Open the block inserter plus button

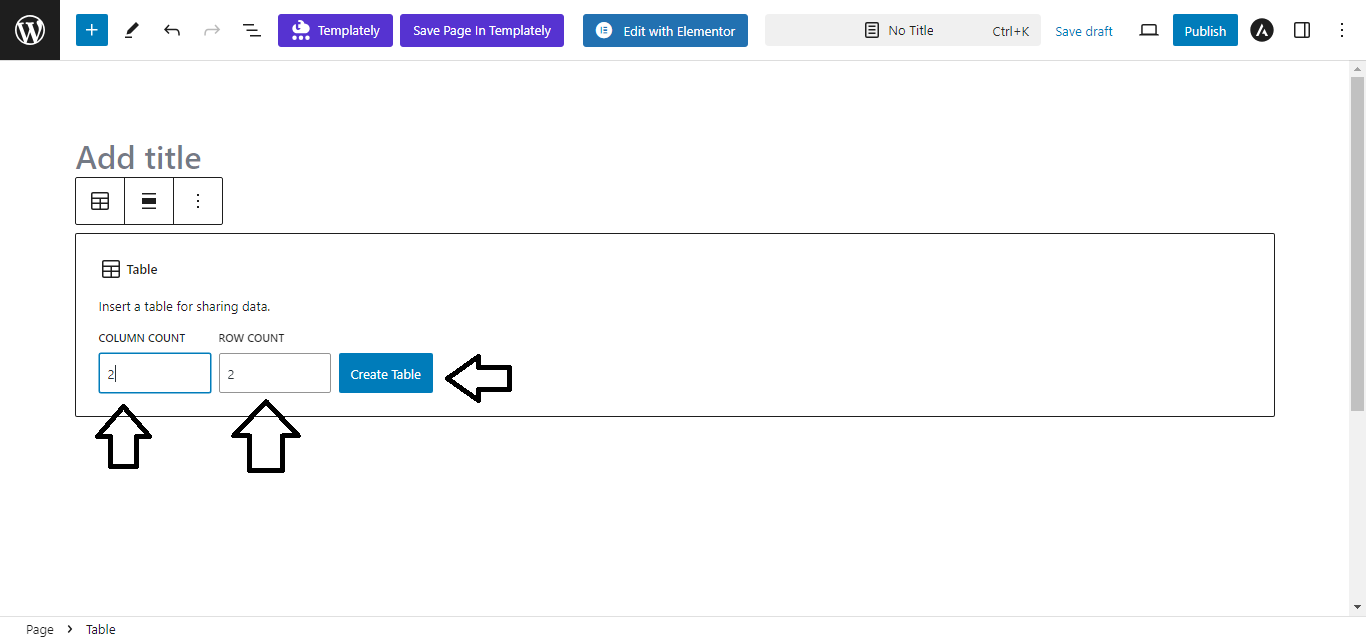coord(91,30)
